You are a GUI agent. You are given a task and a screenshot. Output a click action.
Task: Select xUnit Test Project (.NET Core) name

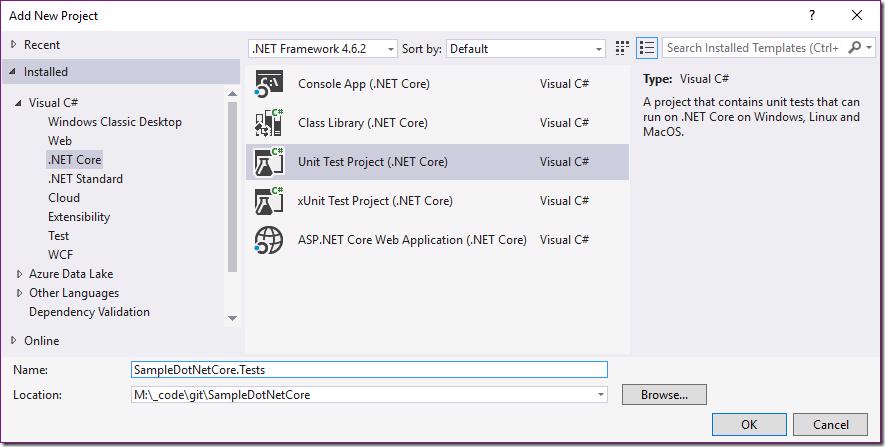point(375,201)
